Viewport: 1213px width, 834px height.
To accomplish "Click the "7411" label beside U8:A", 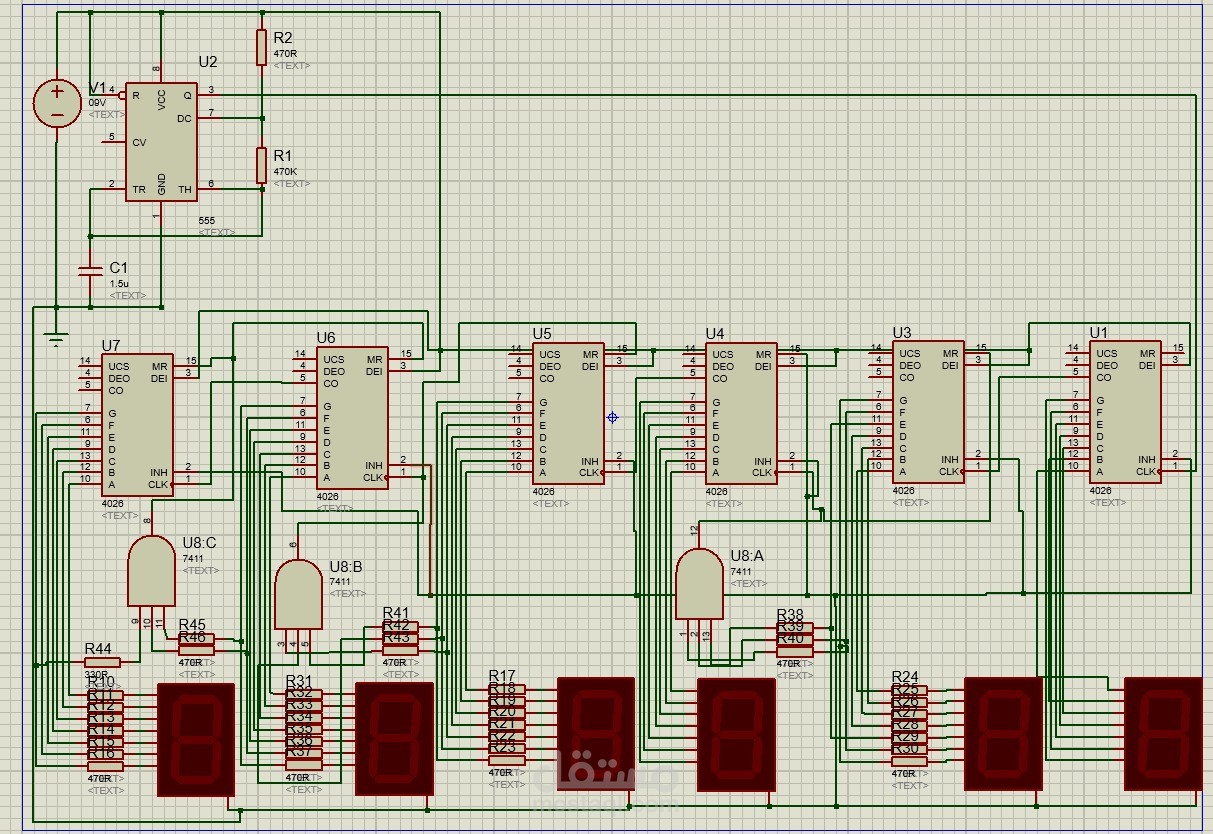I will tap(741, 571).
